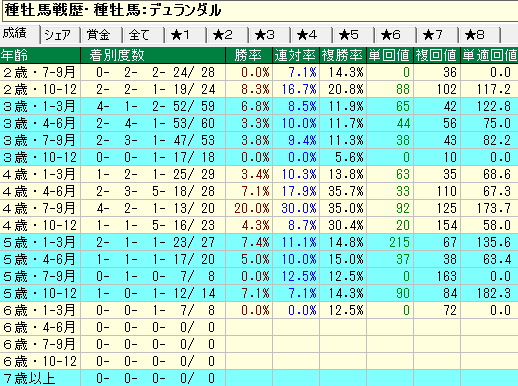Open the 賞金 tab

click(x=102, y=35)
